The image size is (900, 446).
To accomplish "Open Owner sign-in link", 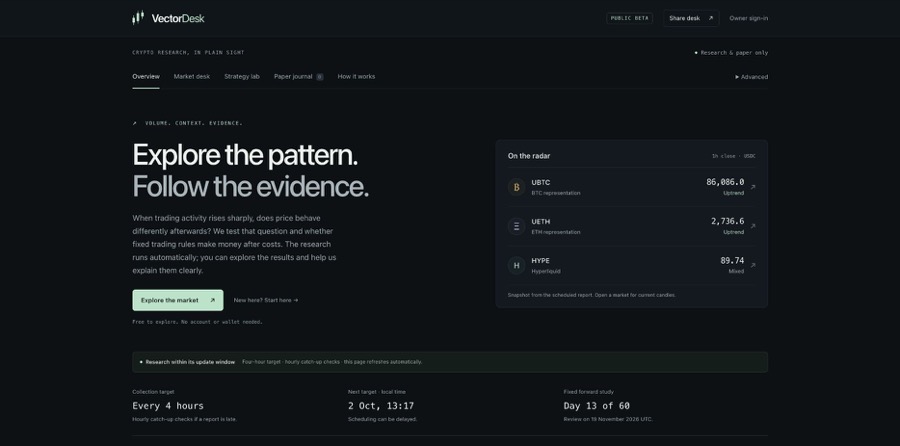I will pos(748,18).
